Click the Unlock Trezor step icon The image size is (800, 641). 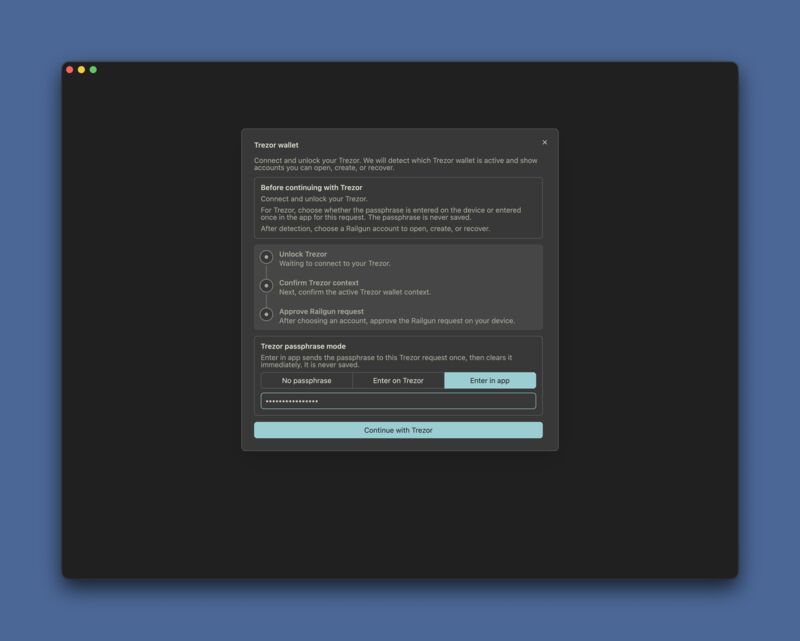click(266, 257)
